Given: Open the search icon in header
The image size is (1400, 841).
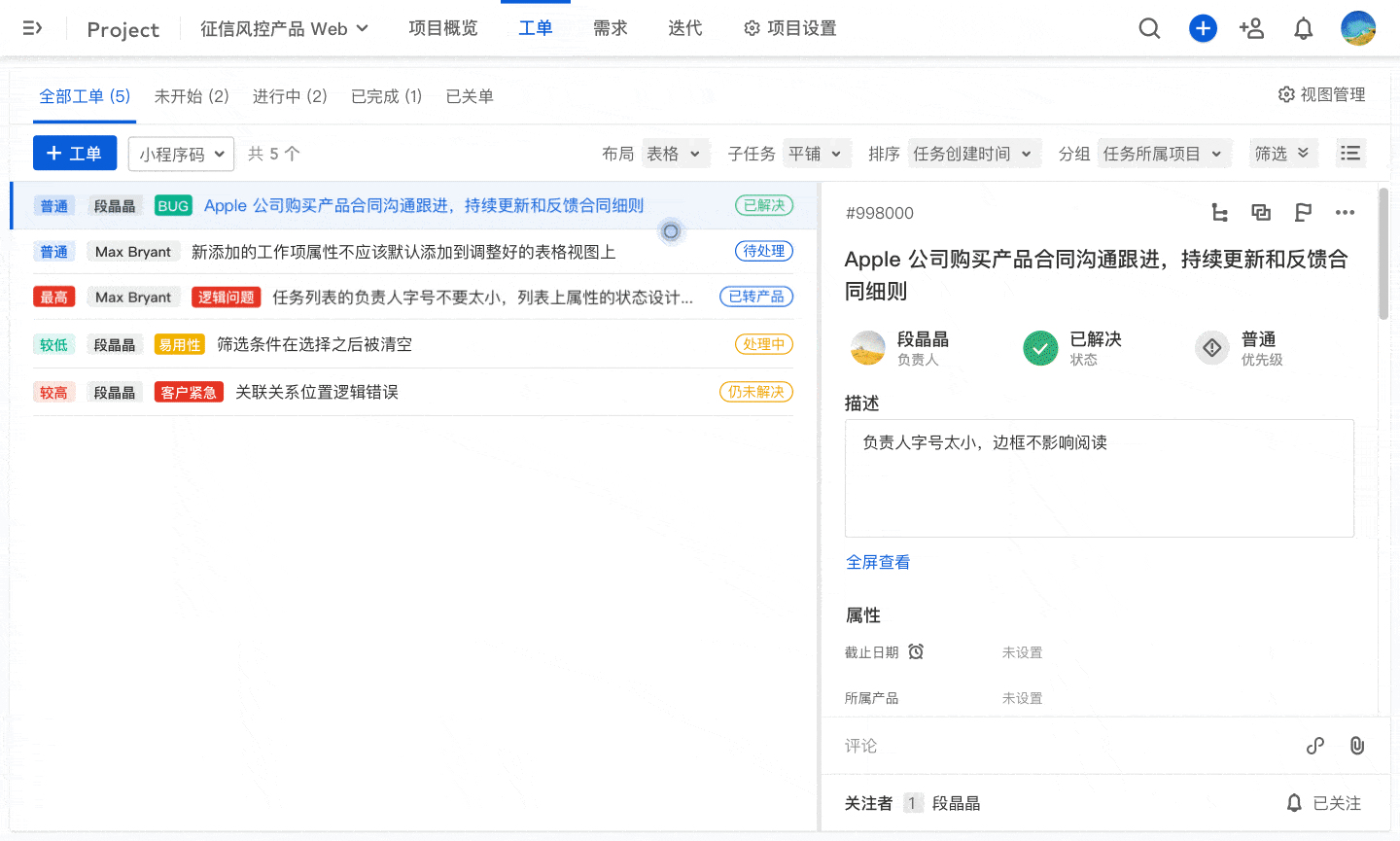Looking at the screenshot, I should click(1149, 28).
